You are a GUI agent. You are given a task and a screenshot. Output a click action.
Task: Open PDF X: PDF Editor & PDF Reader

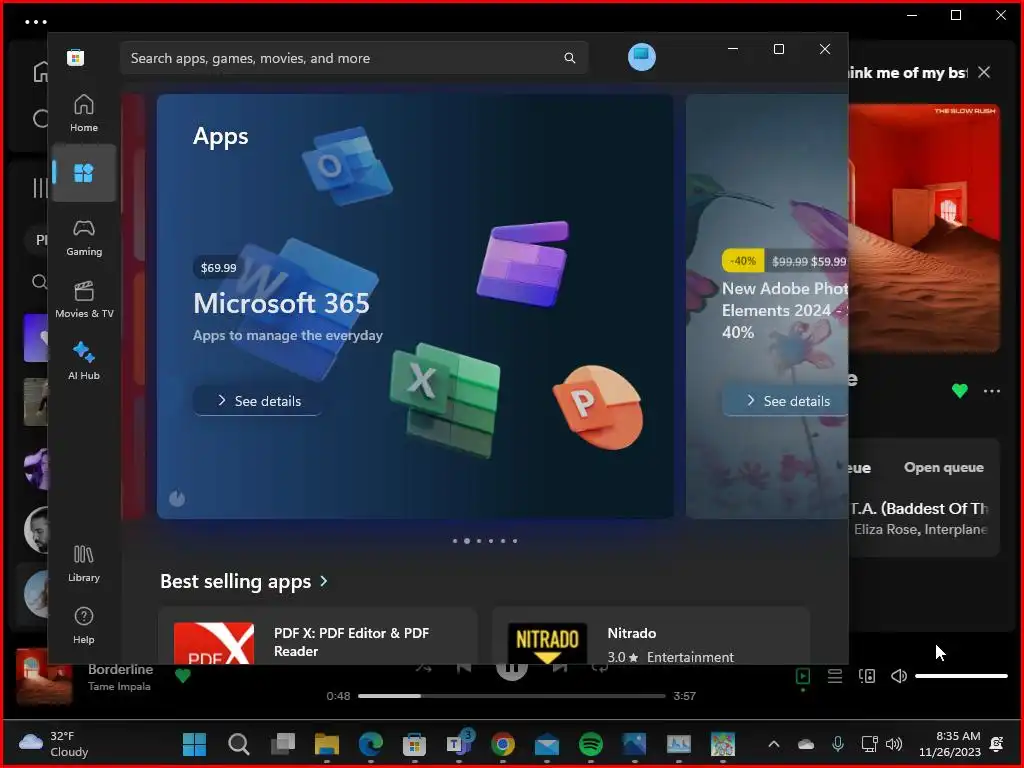(x=317, y=637)
